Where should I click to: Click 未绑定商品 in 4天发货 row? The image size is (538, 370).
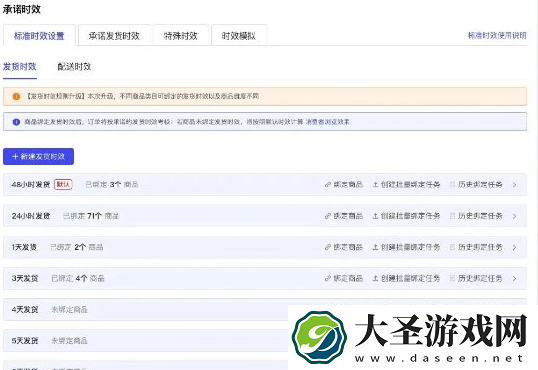[x=69, y=310]
